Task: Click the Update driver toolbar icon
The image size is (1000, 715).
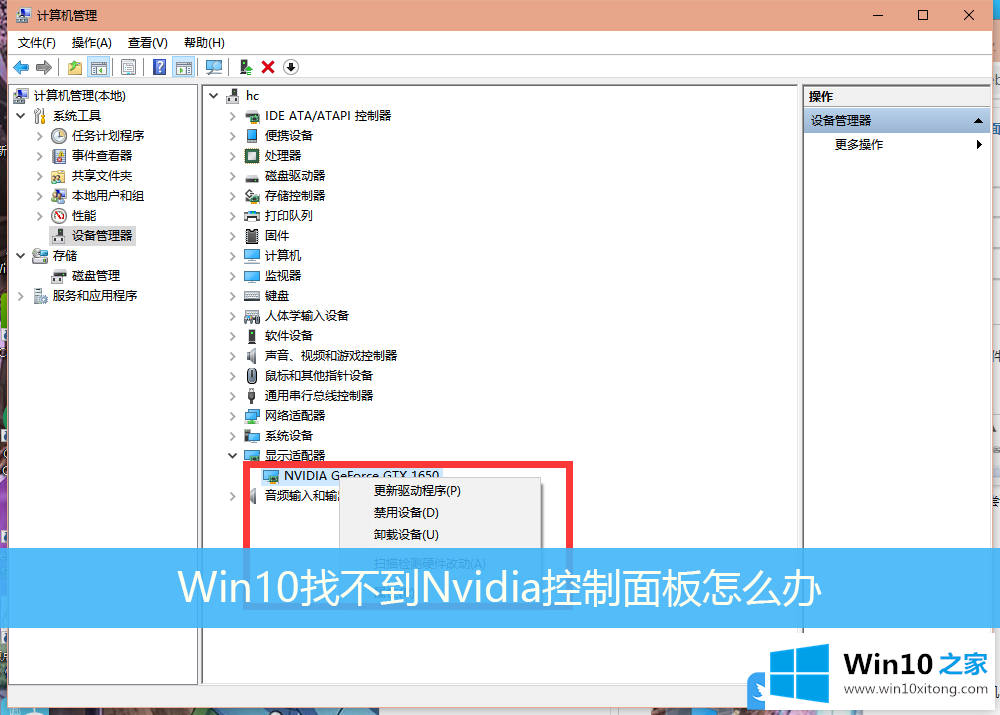Action: [246, 67]
